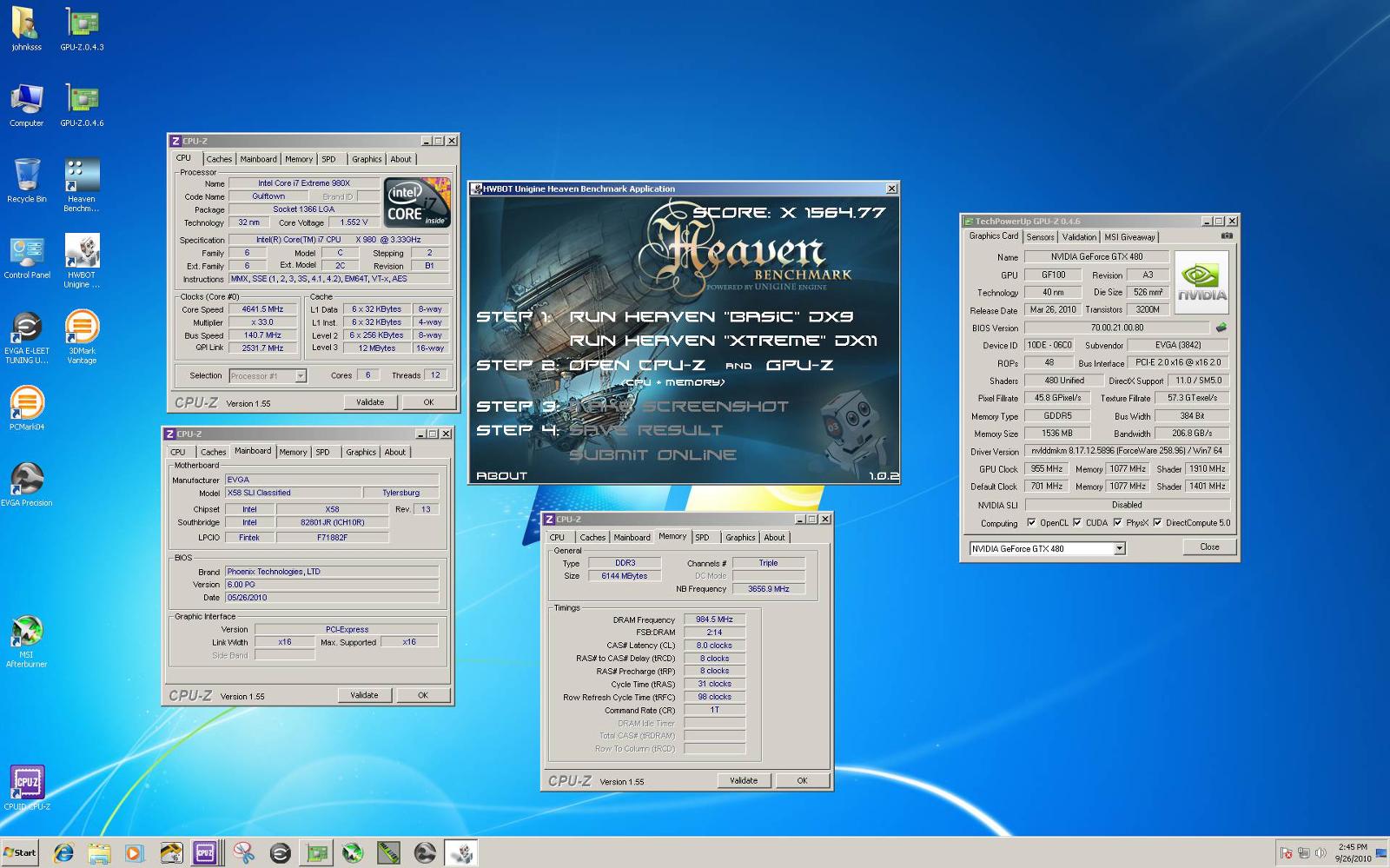Expand Processor #1 selection dropdown
Screen dimensions: 1390x868
coord(301,376)
